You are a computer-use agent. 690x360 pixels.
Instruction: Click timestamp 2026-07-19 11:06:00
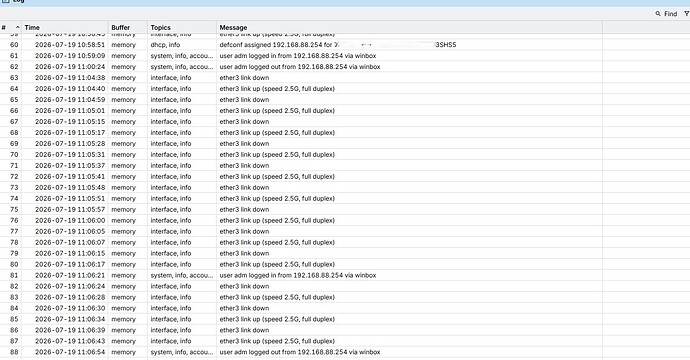(x=70, y=220)
